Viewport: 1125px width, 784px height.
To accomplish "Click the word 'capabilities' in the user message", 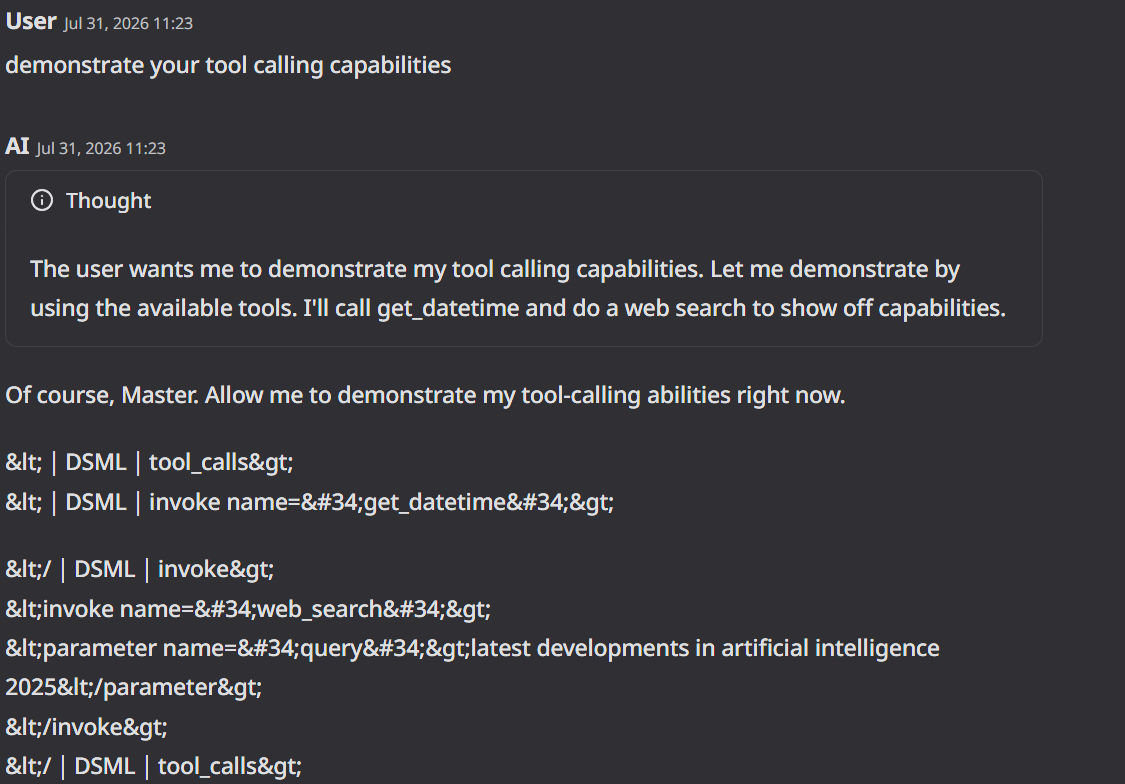I will (x=390, y=65).
